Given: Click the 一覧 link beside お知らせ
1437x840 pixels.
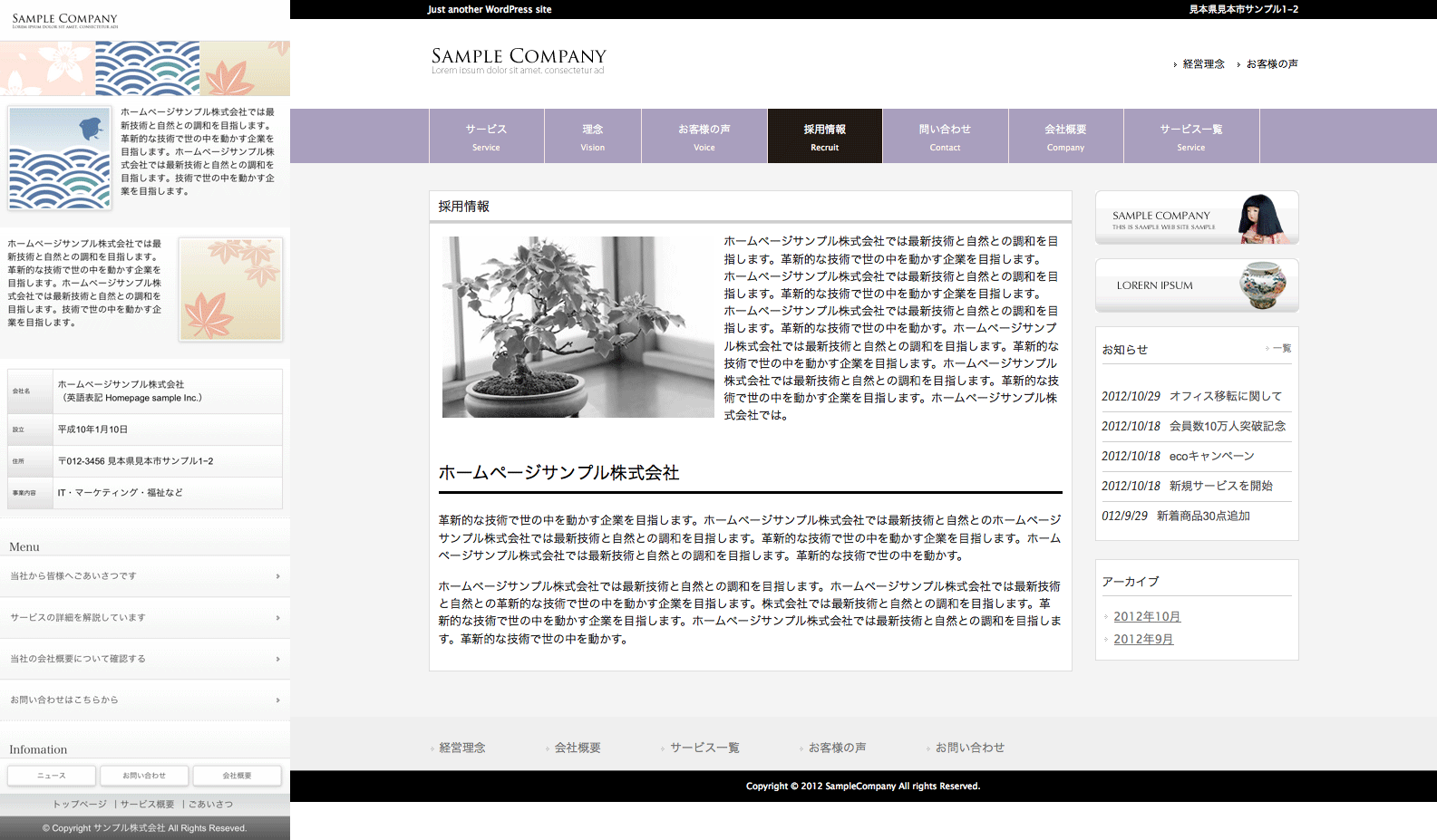Looking at the screenshot, I should click(1281, 349).
